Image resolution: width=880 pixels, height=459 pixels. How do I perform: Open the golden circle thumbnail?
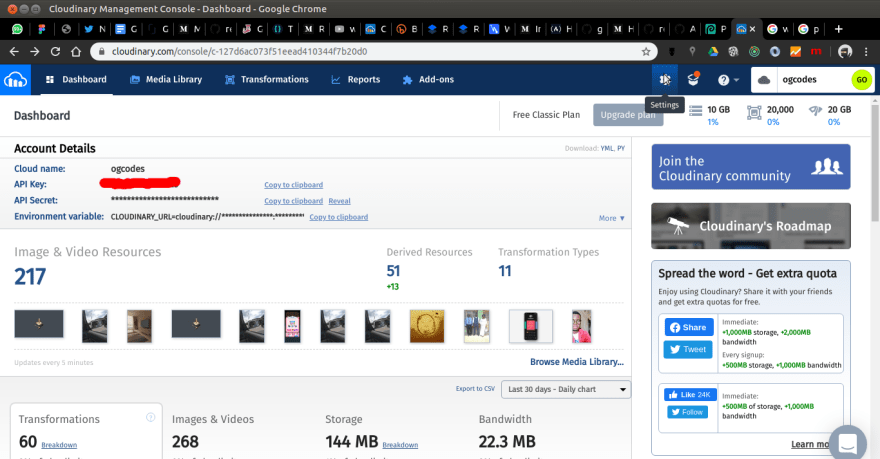coord(427,326)
